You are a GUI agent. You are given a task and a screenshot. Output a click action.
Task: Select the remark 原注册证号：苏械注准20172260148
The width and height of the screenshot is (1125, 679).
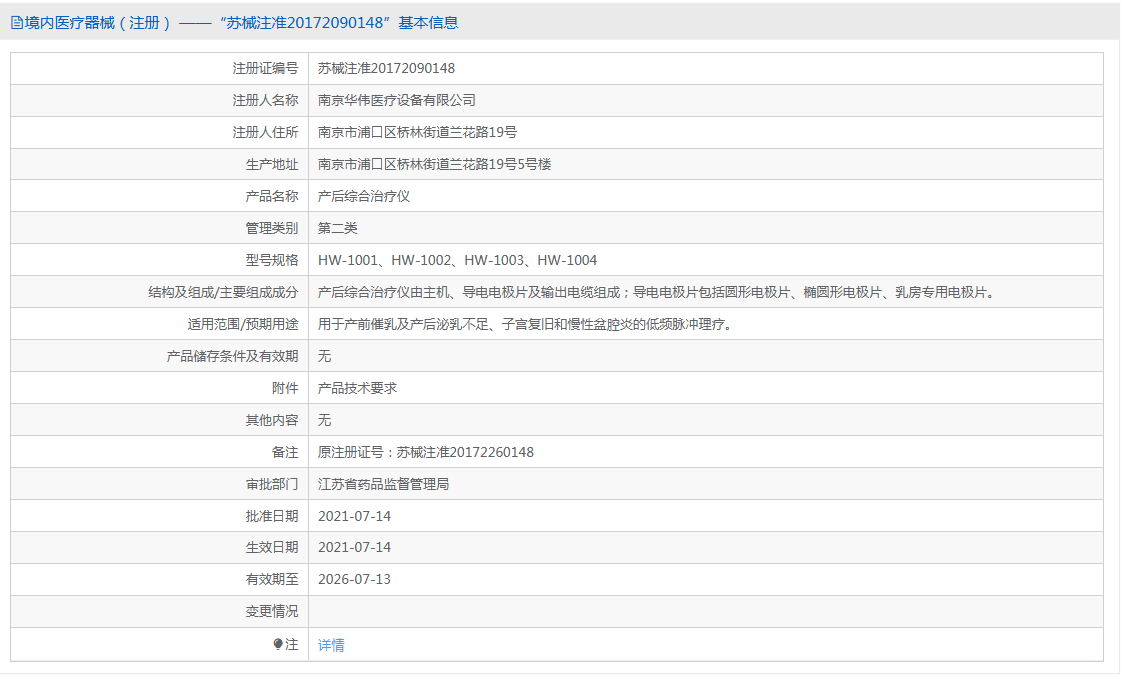[425, 452]
